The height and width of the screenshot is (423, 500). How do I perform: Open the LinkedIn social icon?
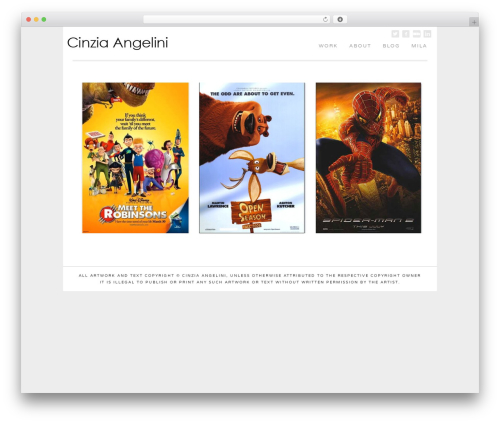click(x=427, y=34)
